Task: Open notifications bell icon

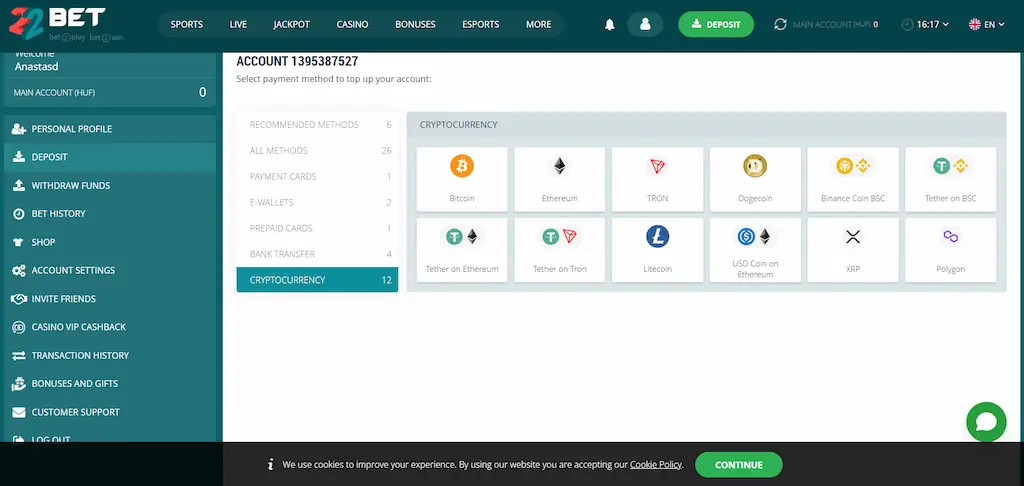Action: click(610, 24)
